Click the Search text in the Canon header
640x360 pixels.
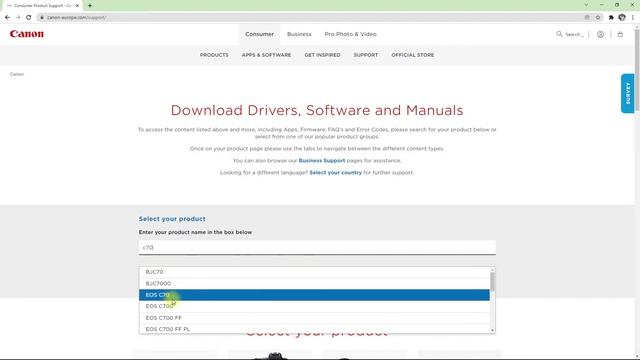point(574,35)
